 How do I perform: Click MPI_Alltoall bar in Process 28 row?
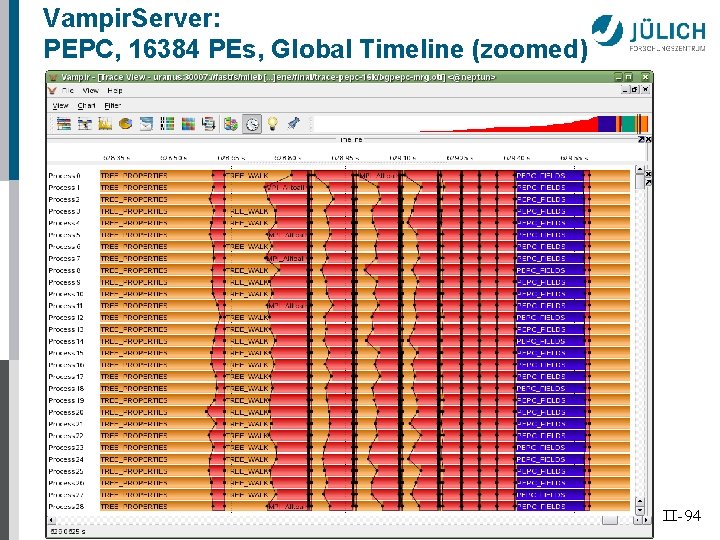(x=287, y=506)
